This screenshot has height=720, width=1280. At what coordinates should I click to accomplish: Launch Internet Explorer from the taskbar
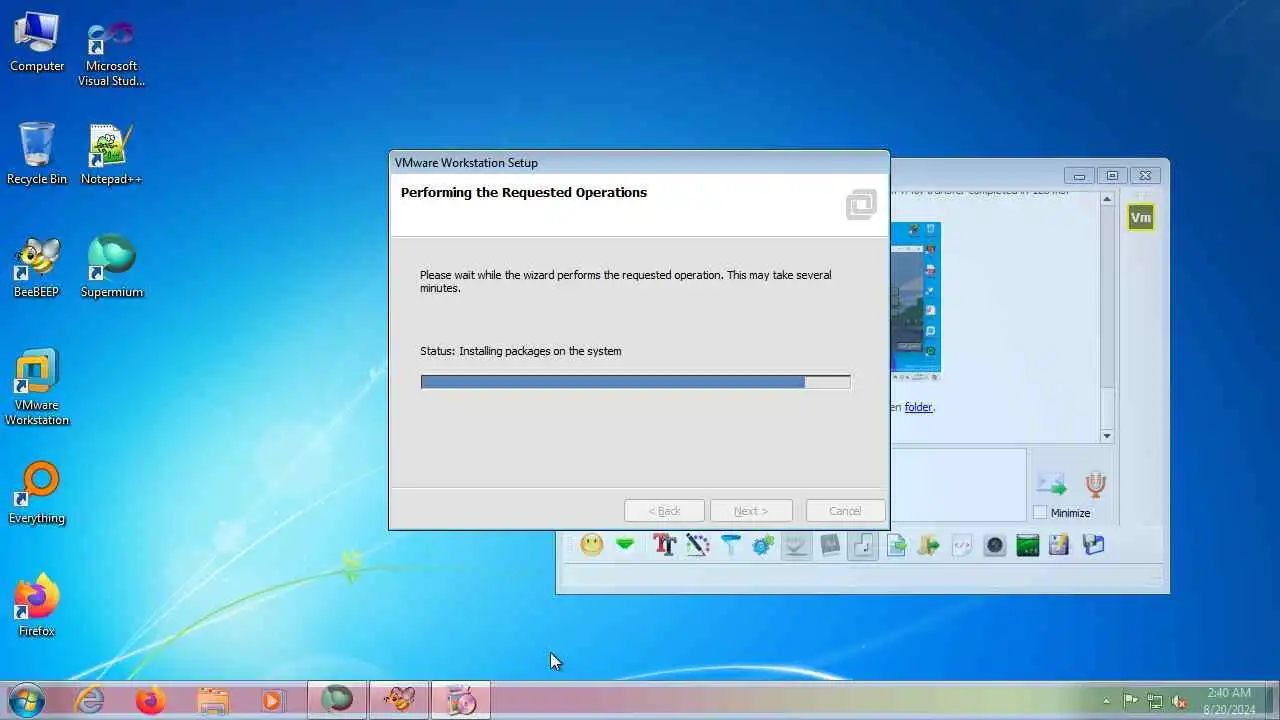point(90,700)
